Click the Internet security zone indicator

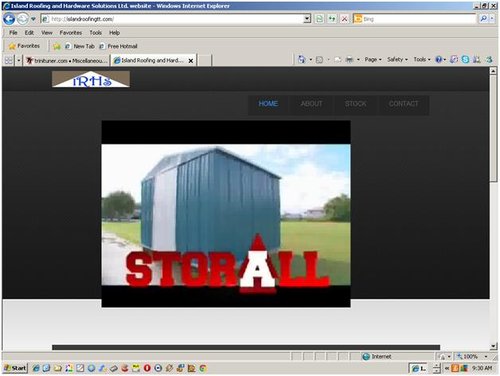pos(377,356)
